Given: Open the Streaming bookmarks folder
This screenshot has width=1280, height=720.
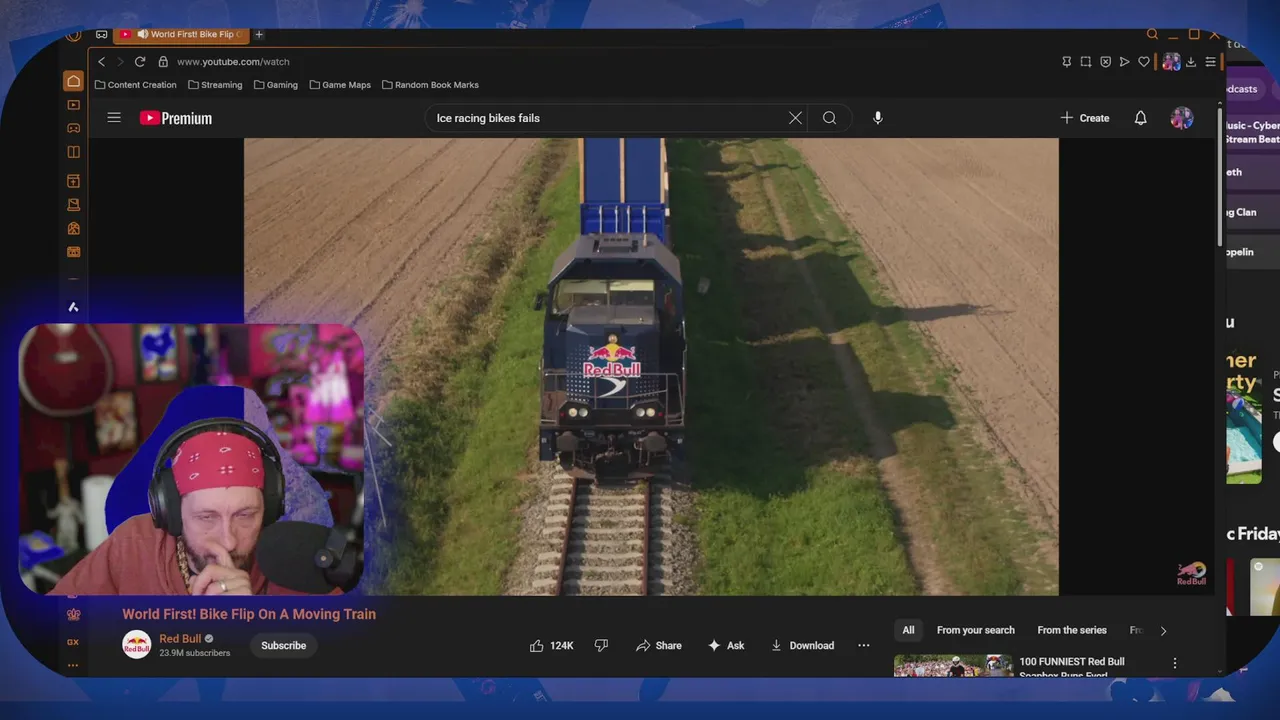Looking at the screenshot, I should click(215, 85).
